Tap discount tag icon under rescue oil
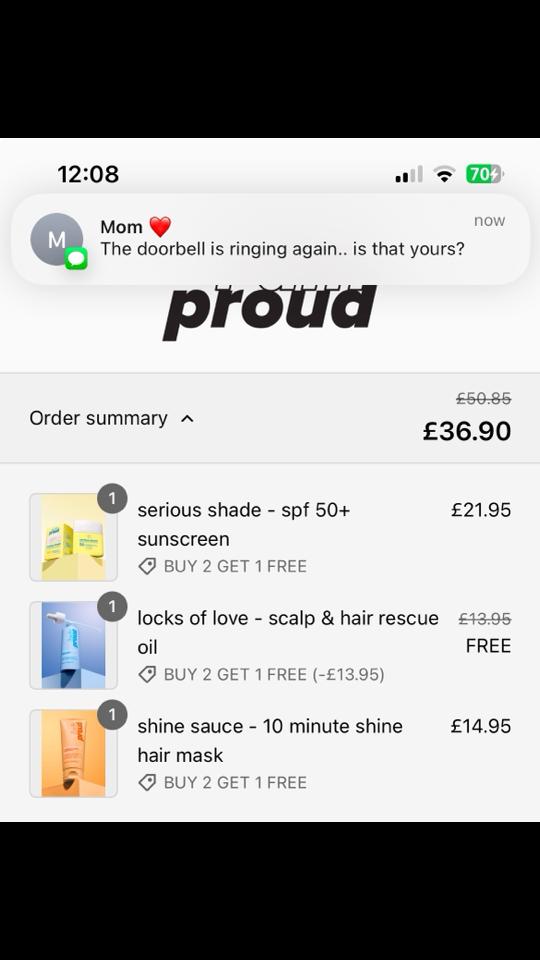Viewport: 540px width, 960px height. tap(147, 675)
